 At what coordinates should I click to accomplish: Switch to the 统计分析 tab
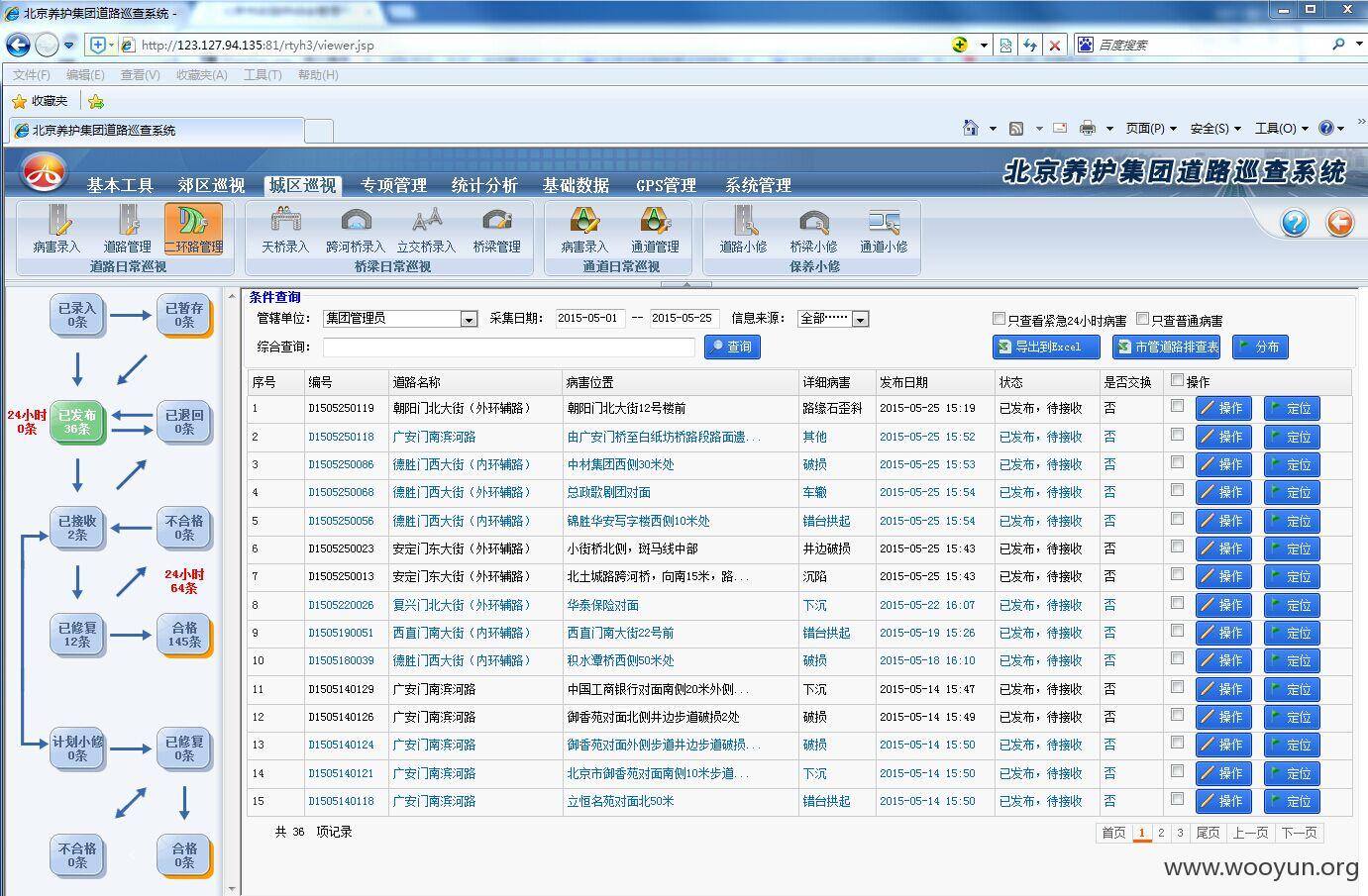(x=484, y=185)
